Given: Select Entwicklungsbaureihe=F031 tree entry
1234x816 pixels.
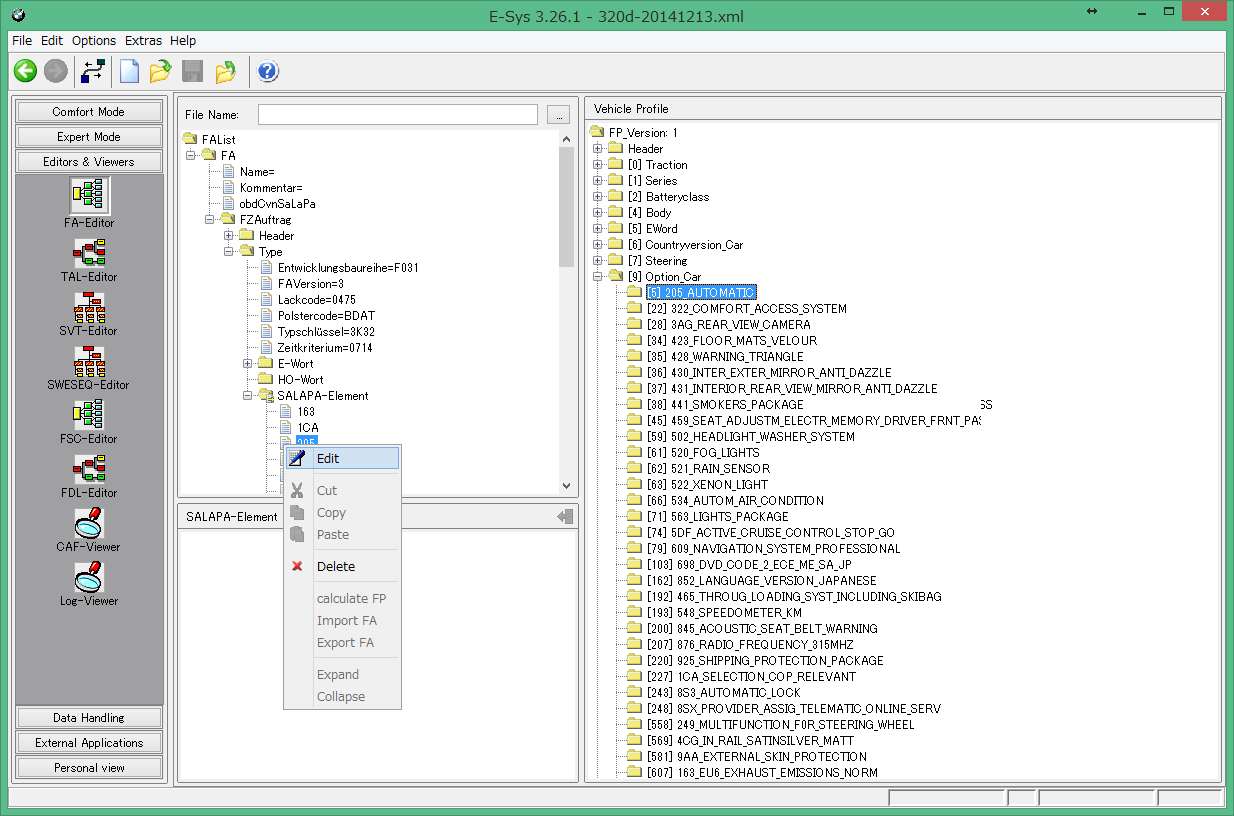Looking at the screenshot, I should pos(348,268).
